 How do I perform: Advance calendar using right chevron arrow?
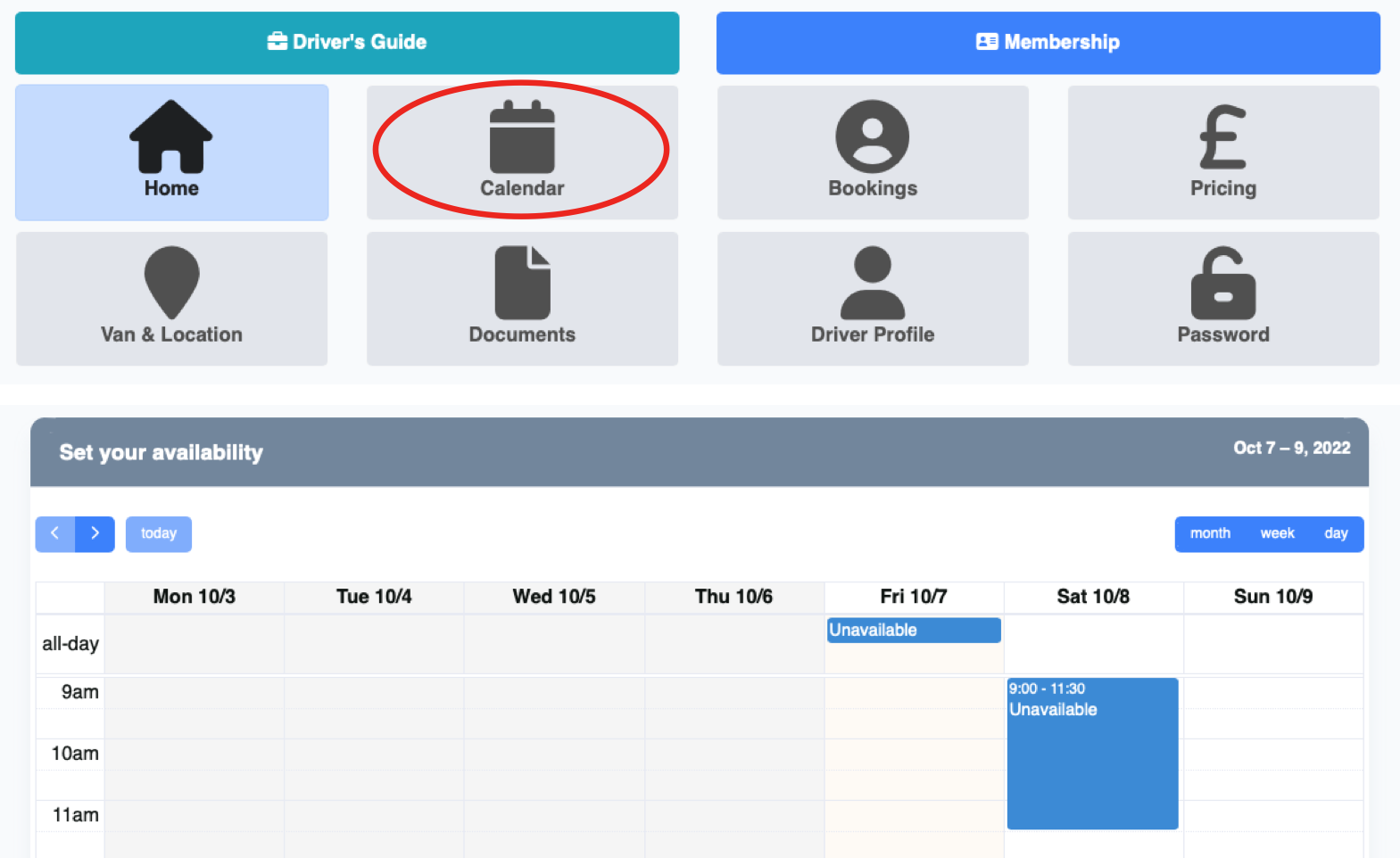point(95,533)
